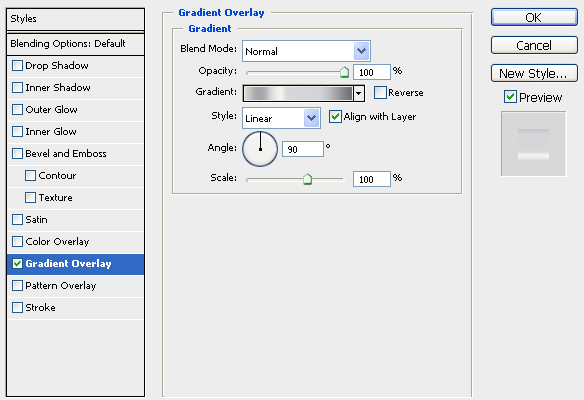Enable the Drop Shadow checkbox

point(18,66)
